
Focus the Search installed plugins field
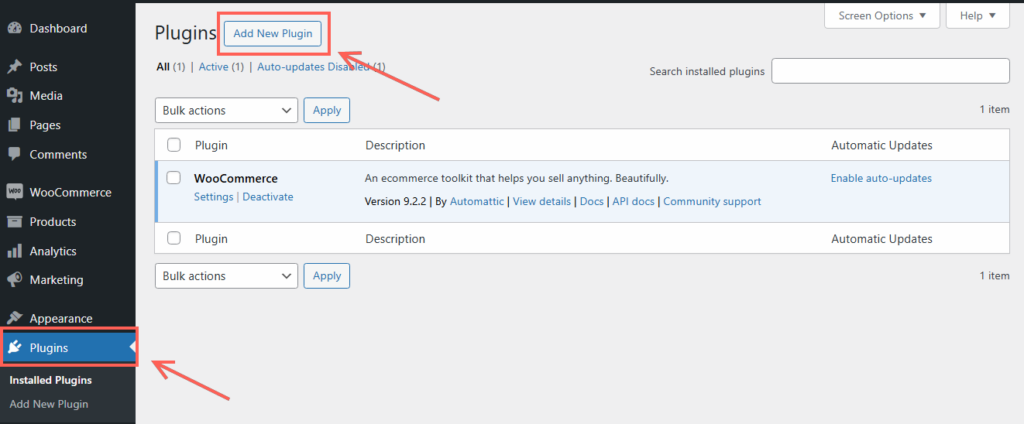891,71
